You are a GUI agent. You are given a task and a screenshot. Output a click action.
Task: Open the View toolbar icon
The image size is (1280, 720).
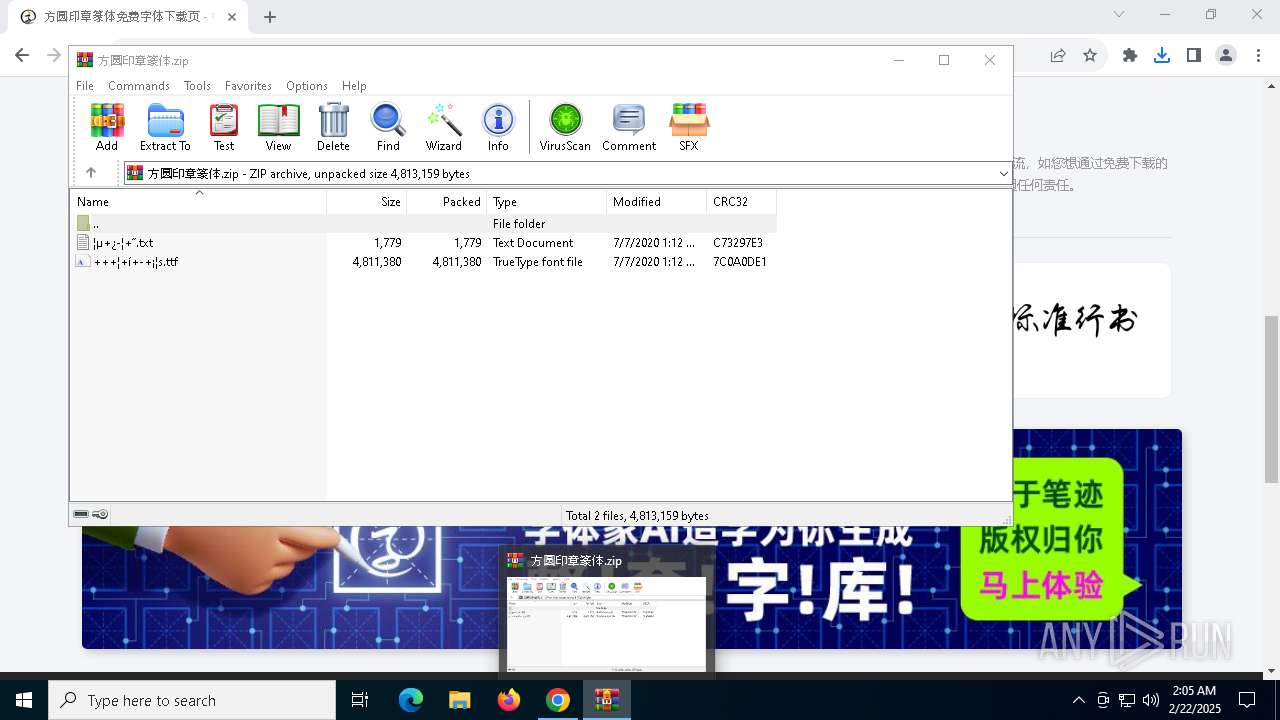click(278, 127)
